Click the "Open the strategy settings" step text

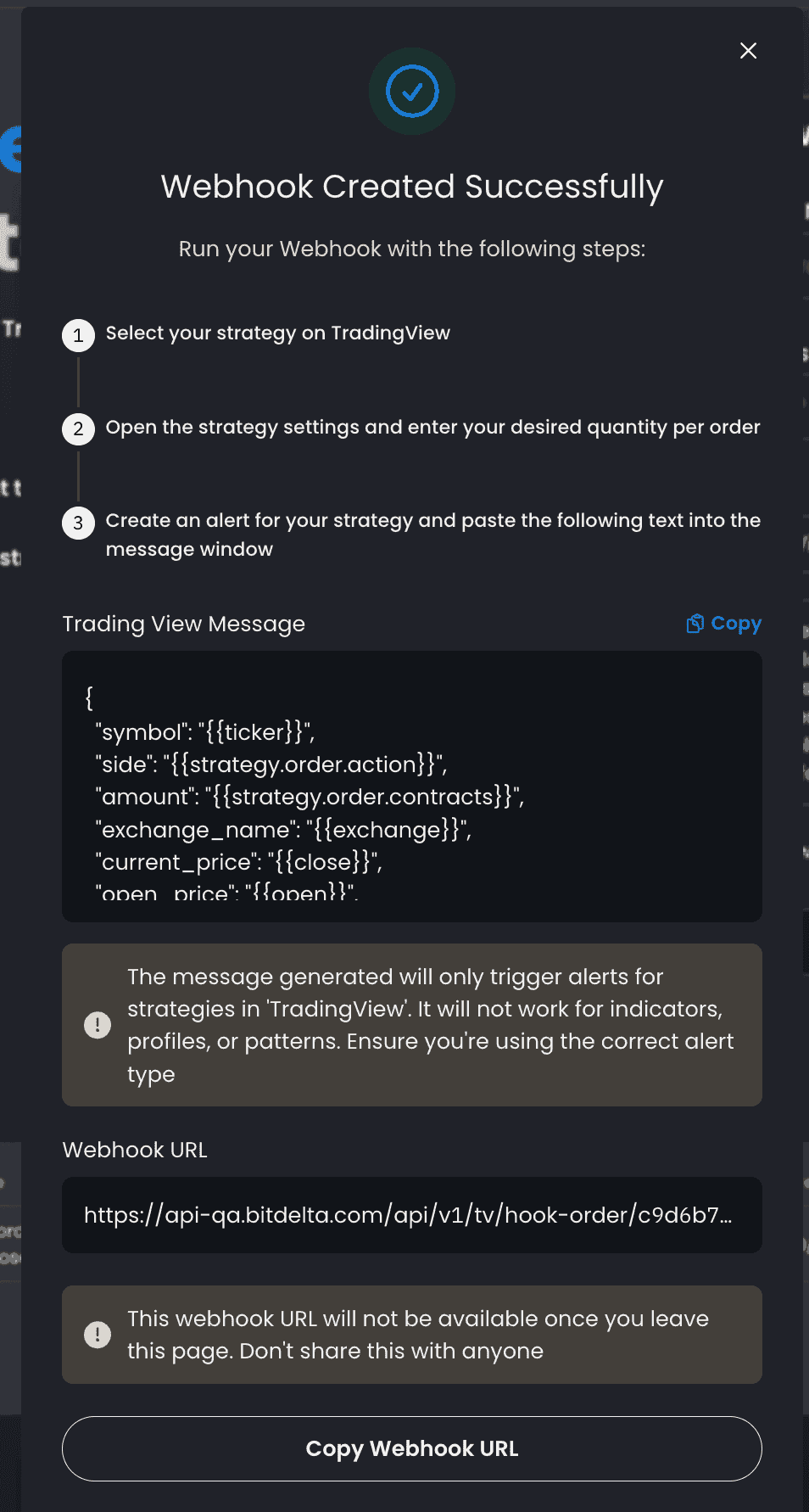coord(432,427)
